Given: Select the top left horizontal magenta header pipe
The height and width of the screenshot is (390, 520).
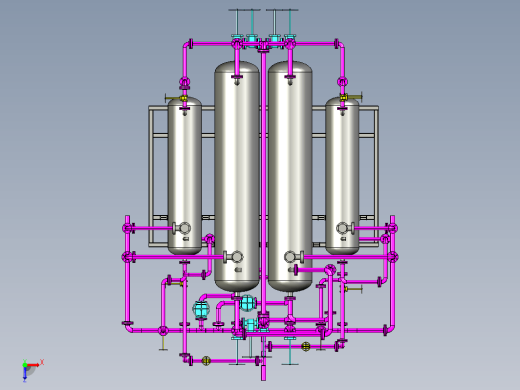Looking at the screenshot, I should coord(212,44).
